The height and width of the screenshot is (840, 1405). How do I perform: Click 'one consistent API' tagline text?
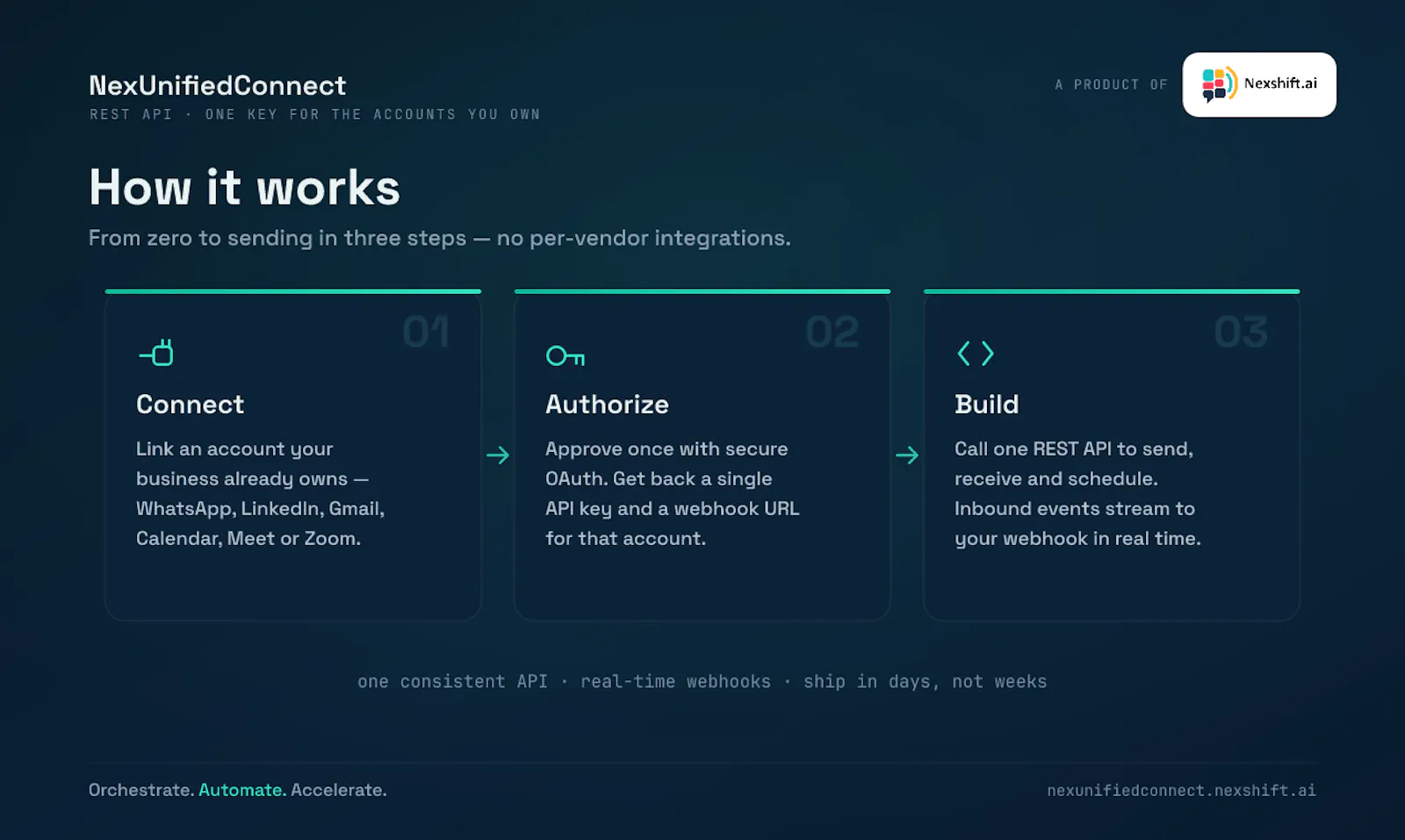click(452, 682)
